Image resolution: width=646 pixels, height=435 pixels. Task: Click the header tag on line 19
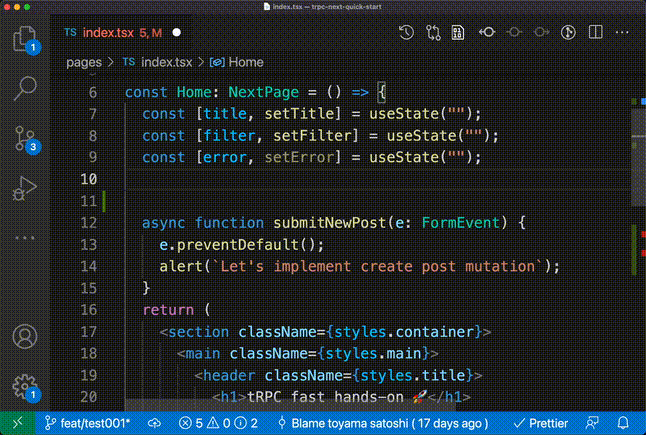pos(229,375)
